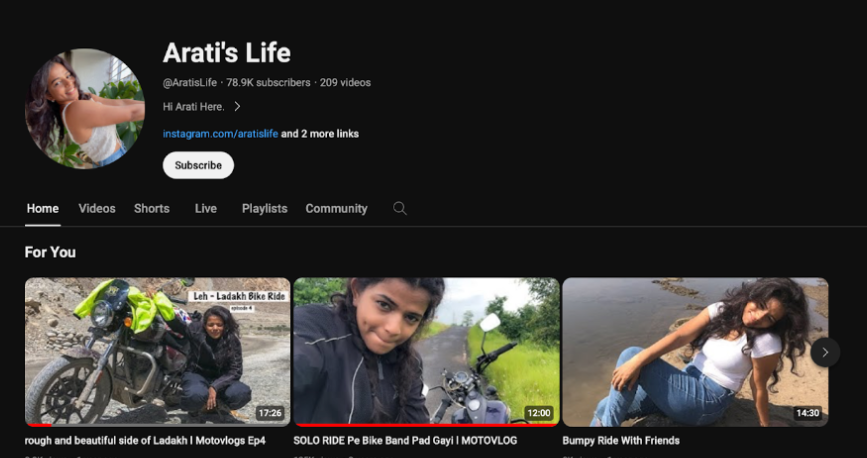The width and height of the screenshot is (867, 458).
Task: Click the 17:26 duration badge
Action: point(270,413)
